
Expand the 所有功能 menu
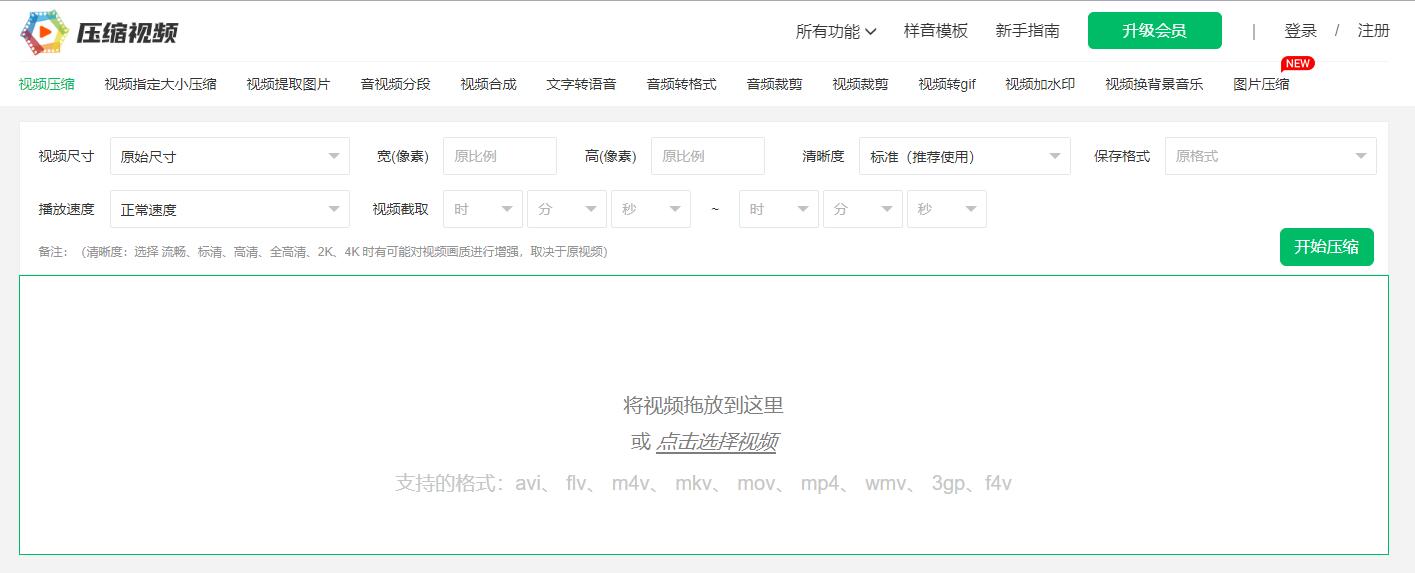pos(836,31)
